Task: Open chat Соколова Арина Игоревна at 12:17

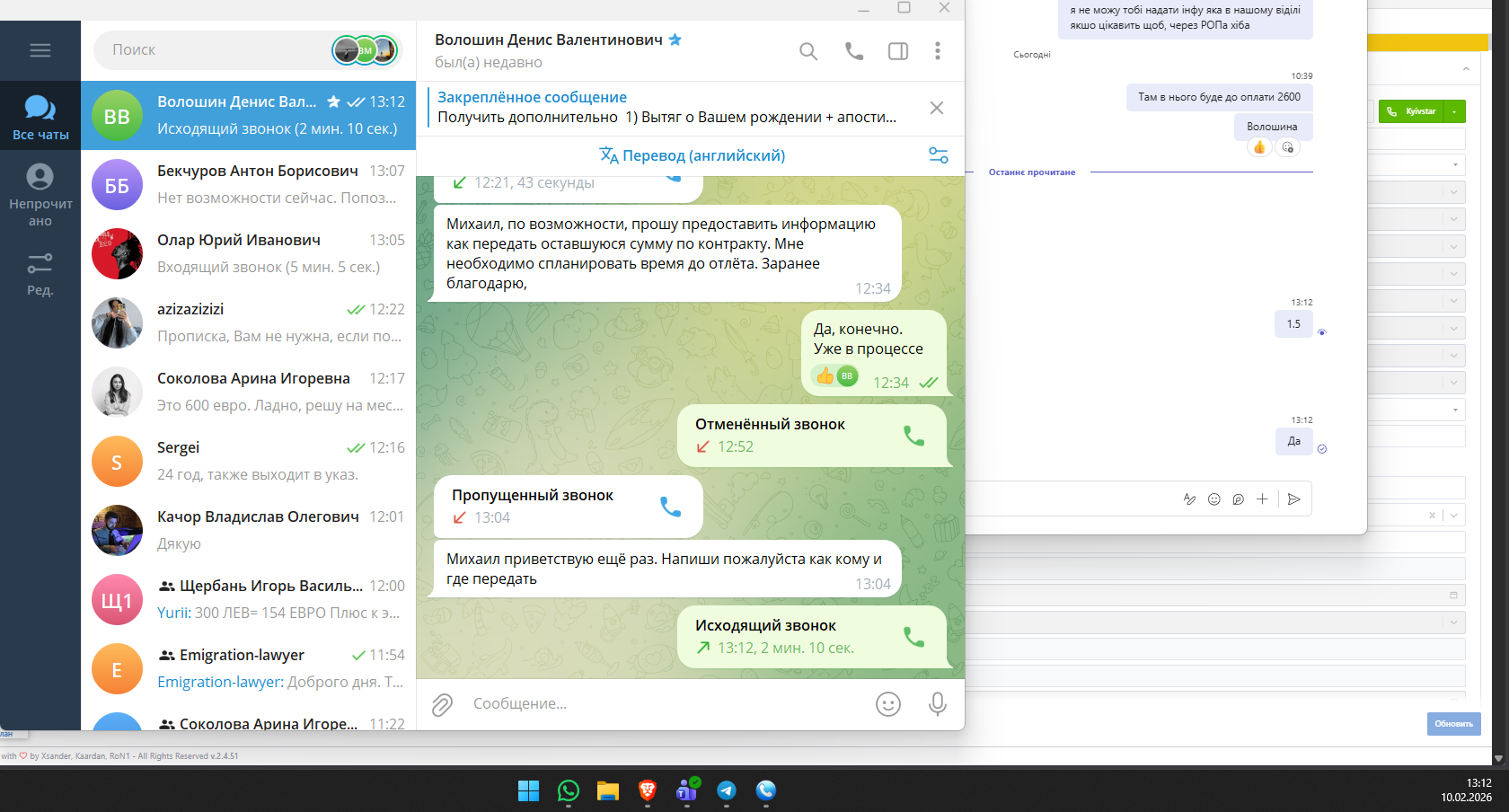Action: (x=249, y=392)
